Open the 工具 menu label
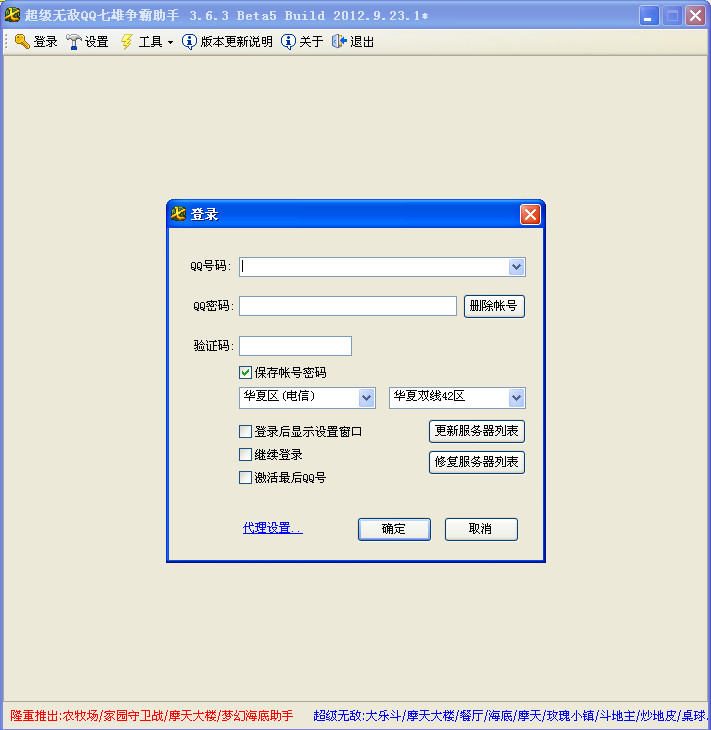The image size is (711, 730). (150, 41)
